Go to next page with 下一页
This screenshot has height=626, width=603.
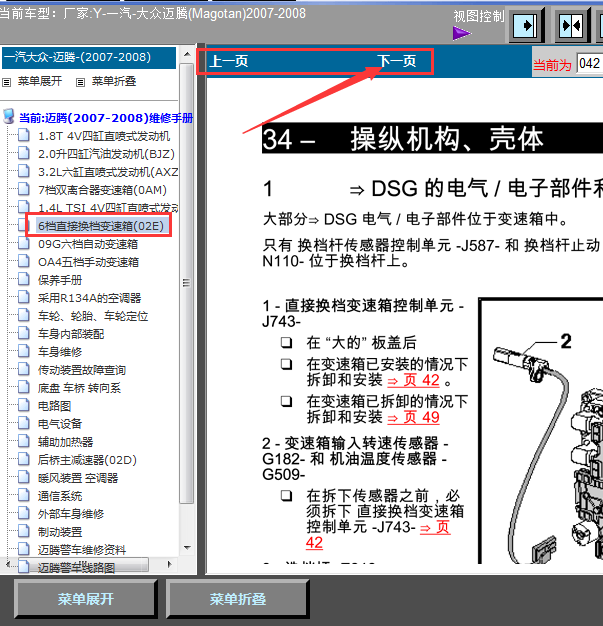pos(397,61)
